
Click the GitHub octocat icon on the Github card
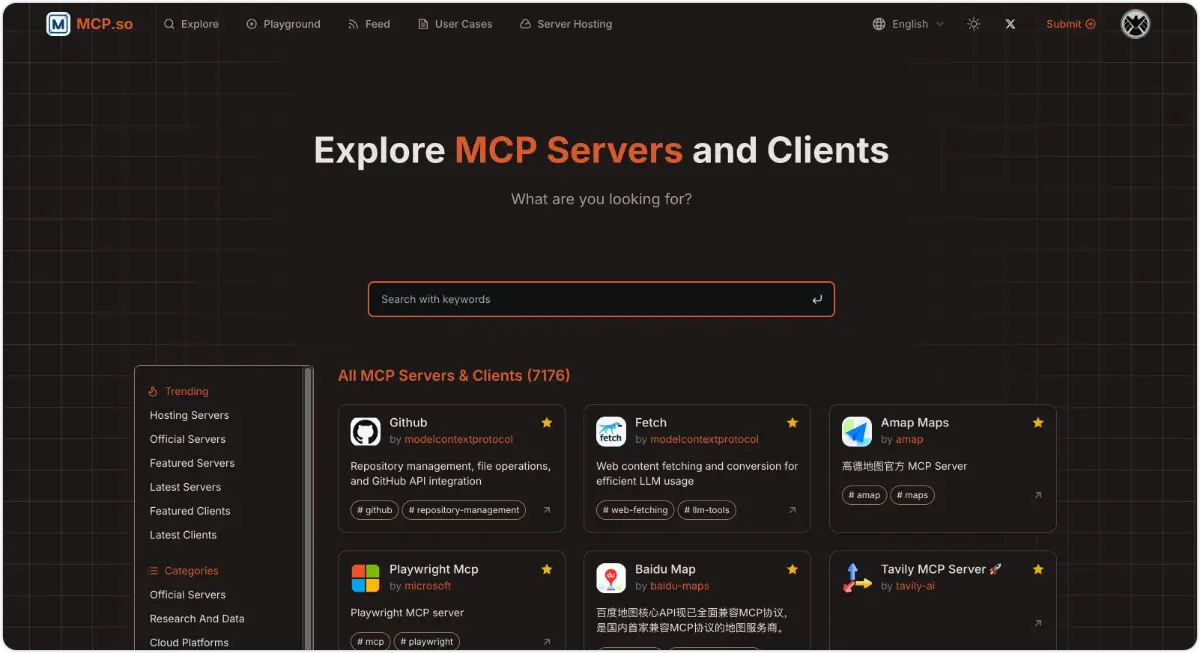[364, 430]
